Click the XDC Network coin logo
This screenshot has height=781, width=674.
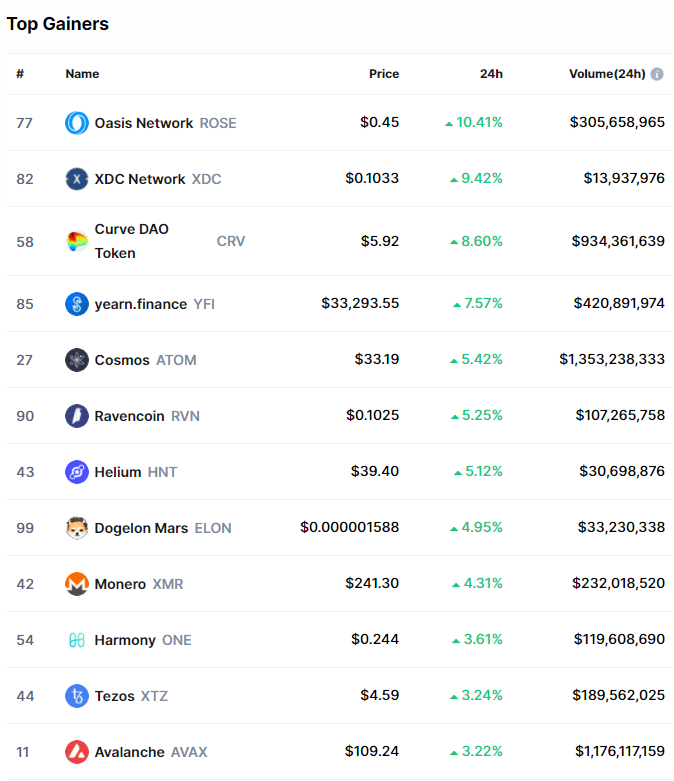coord(77,179)
